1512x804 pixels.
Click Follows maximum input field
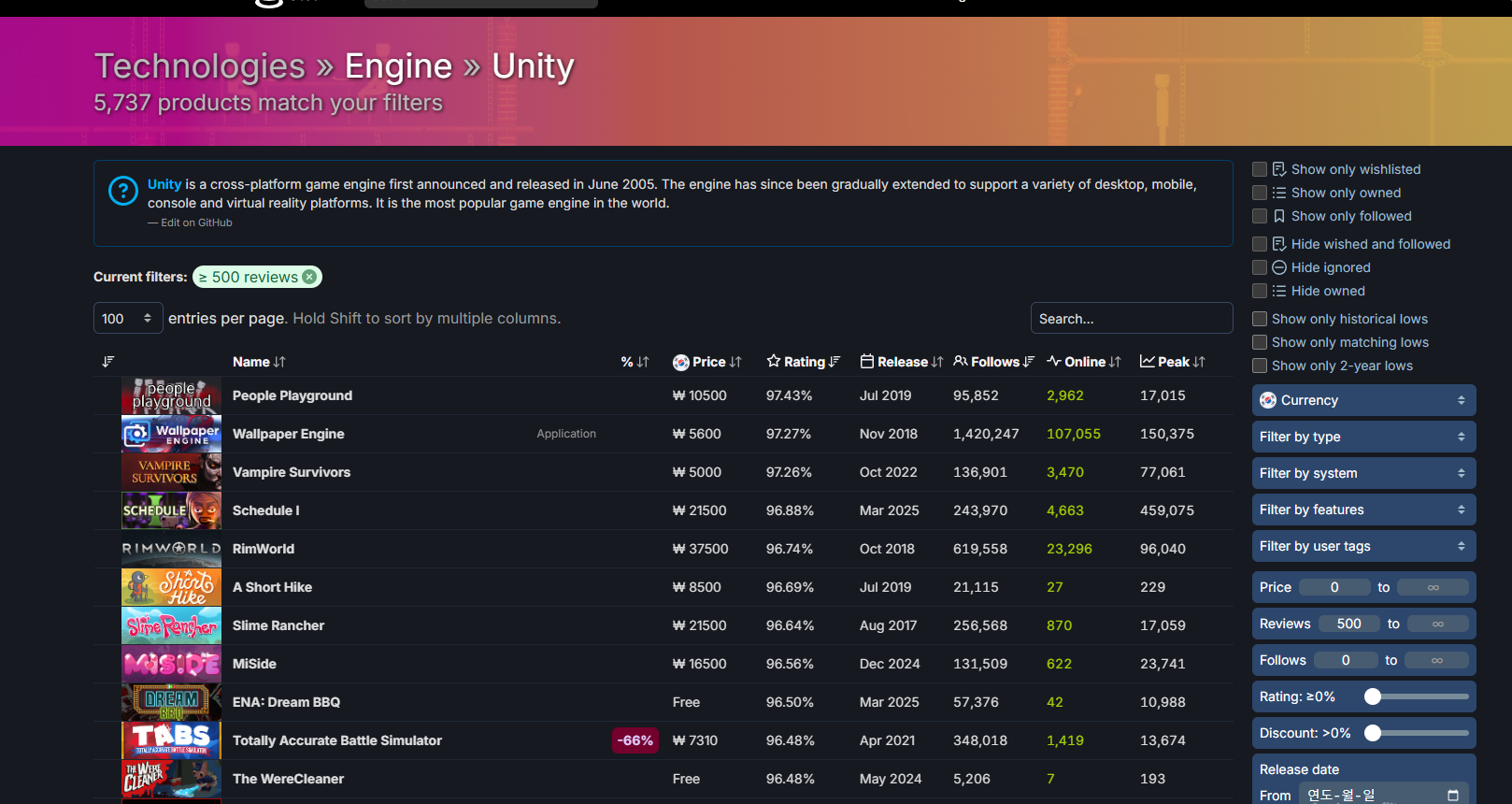[x=1437, y=660]
